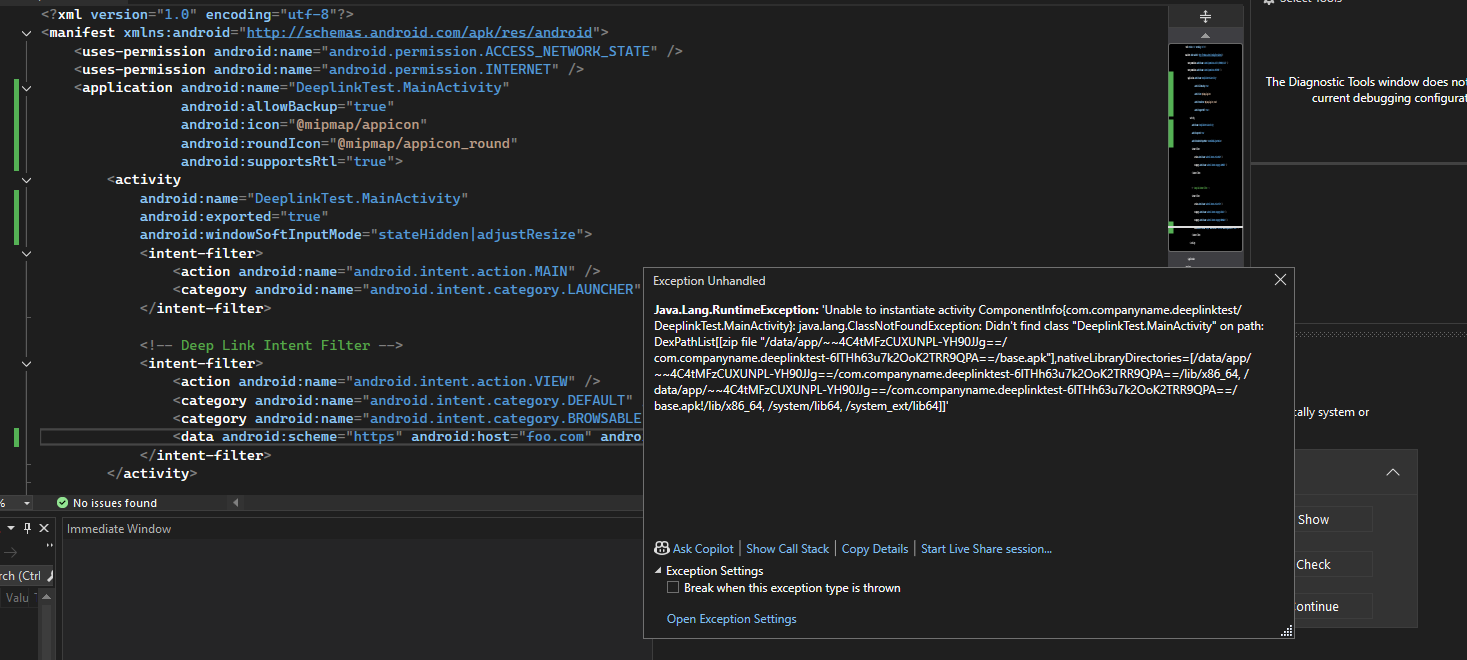The height and width of the screenshot is (660, 1467).
Task: Collapse the Exception Settings section
Action: click(x=658, y=571)
